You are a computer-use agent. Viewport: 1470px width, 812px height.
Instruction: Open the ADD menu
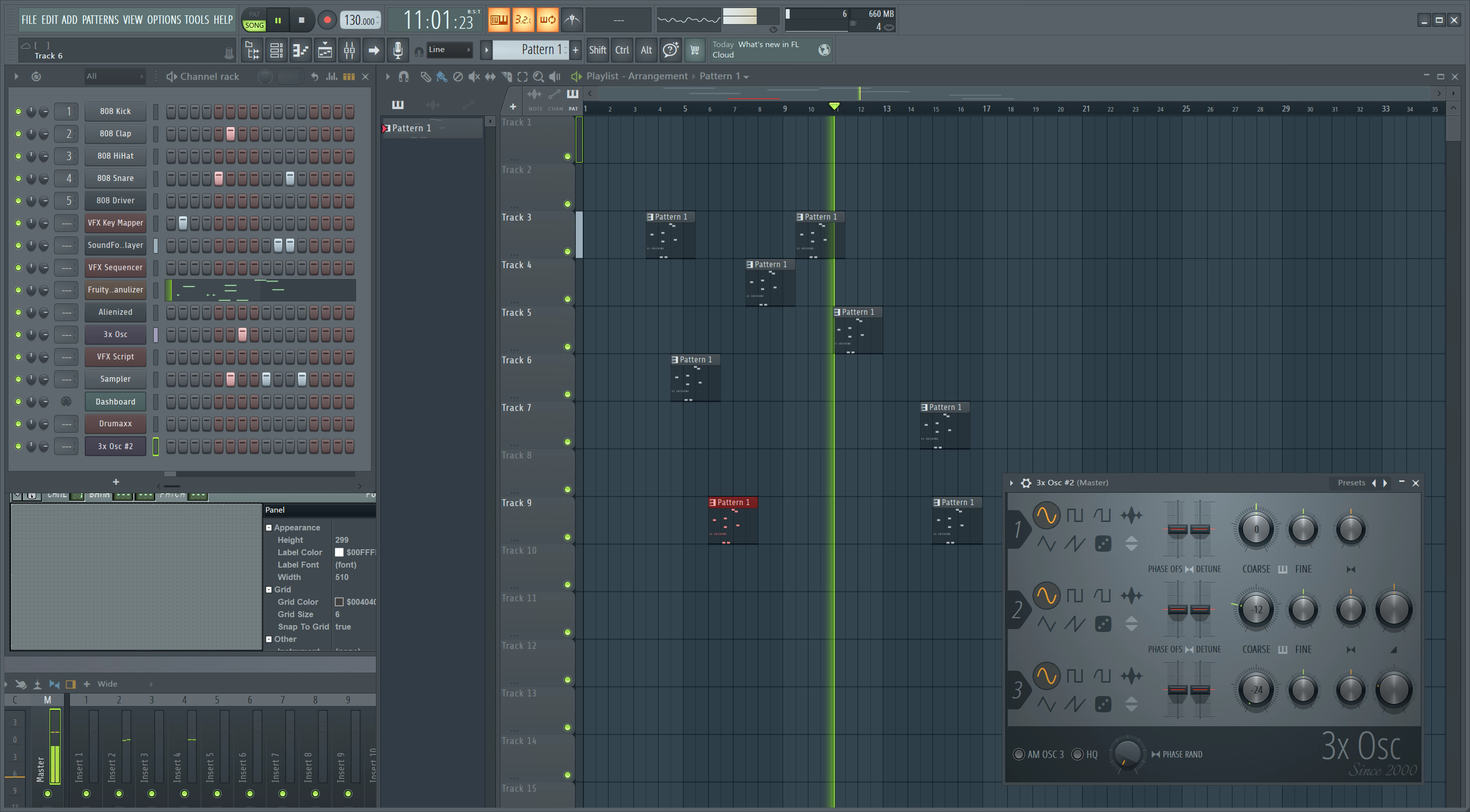click(69, 20)
